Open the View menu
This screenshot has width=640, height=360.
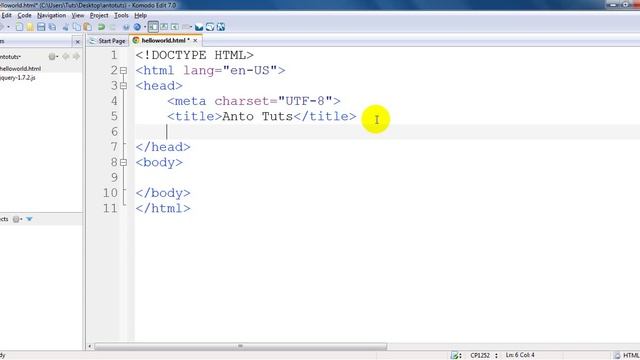click(x=78, y=16)
